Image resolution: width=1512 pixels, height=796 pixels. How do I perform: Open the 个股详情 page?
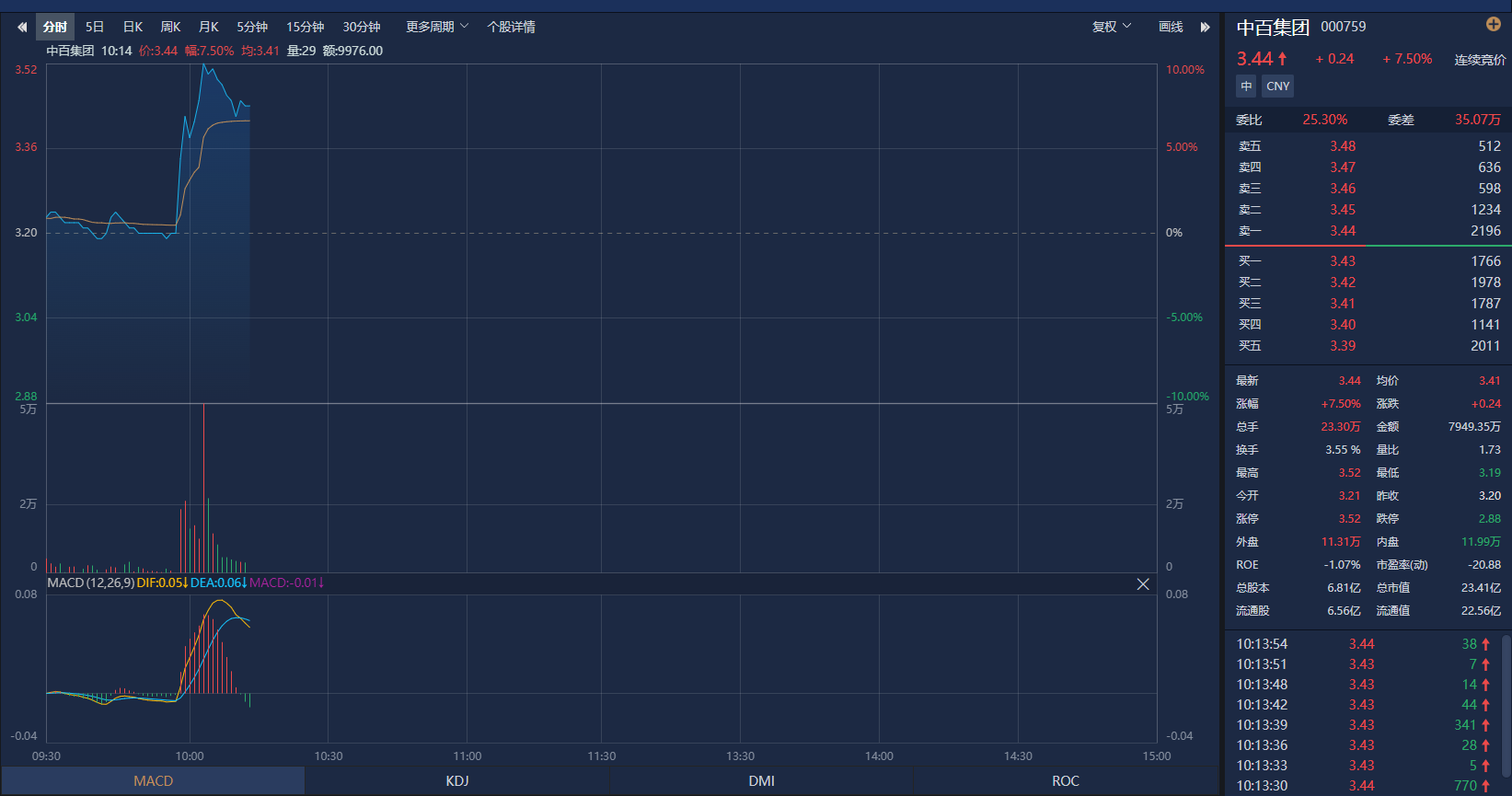click(x=511, y=27)
